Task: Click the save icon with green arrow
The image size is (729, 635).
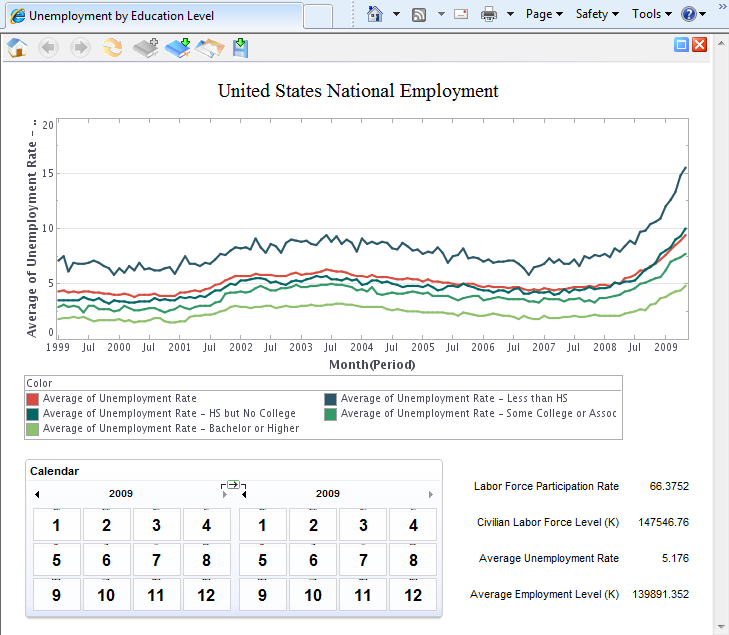Action: click(241, 48)
